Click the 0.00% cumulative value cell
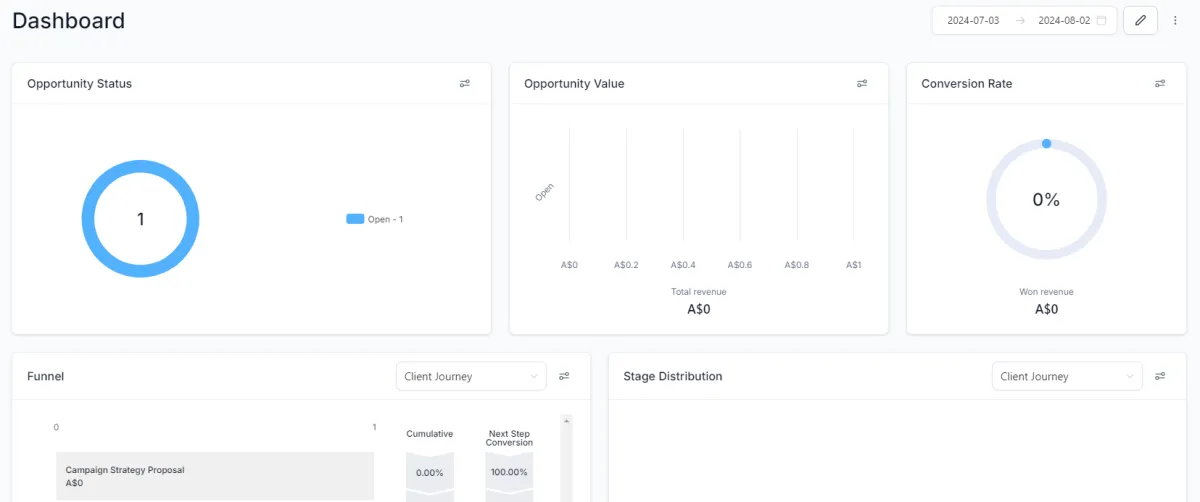 [429, 472]
